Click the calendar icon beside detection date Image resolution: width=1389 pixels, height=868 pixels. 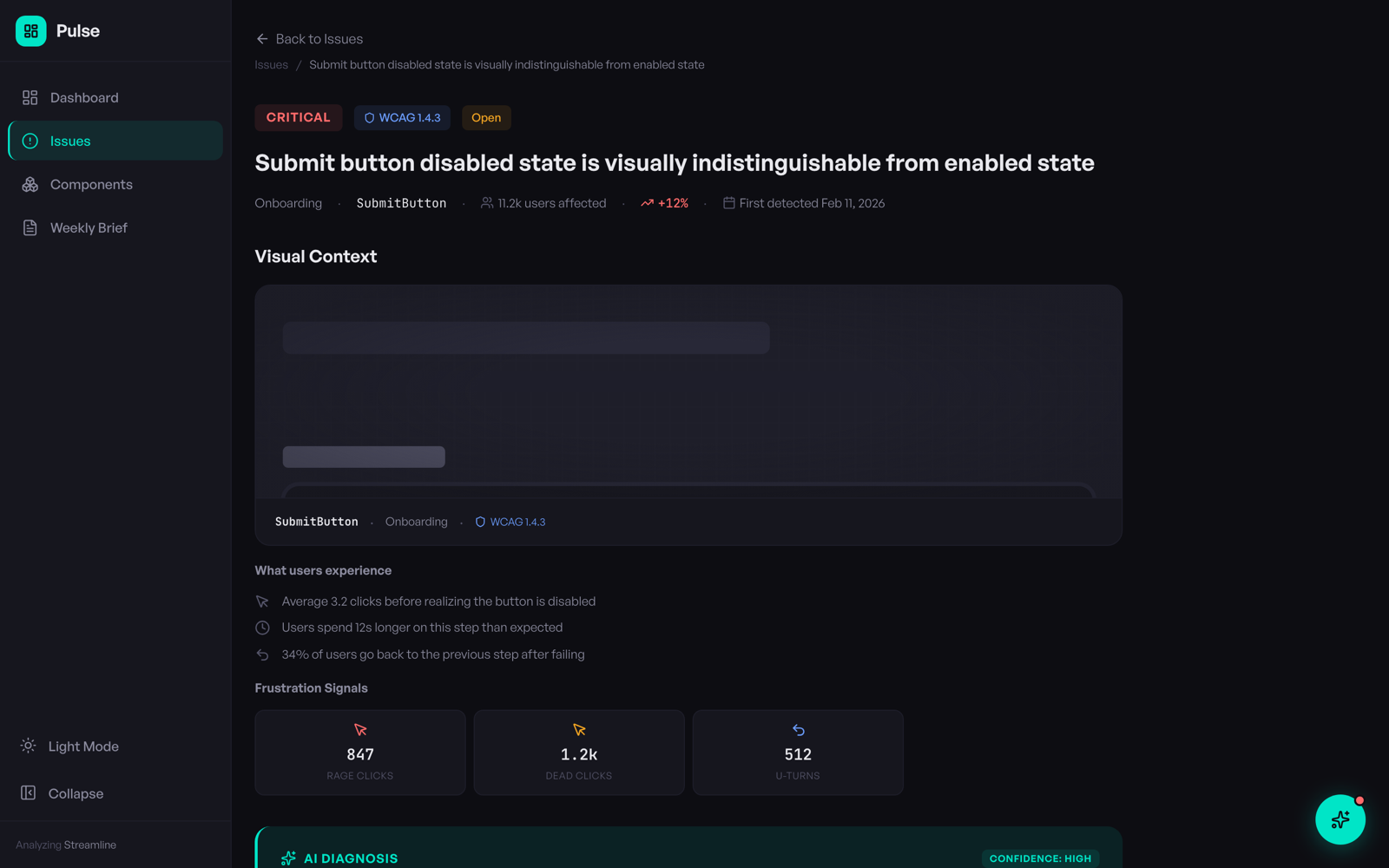click(x=729, y=202)
